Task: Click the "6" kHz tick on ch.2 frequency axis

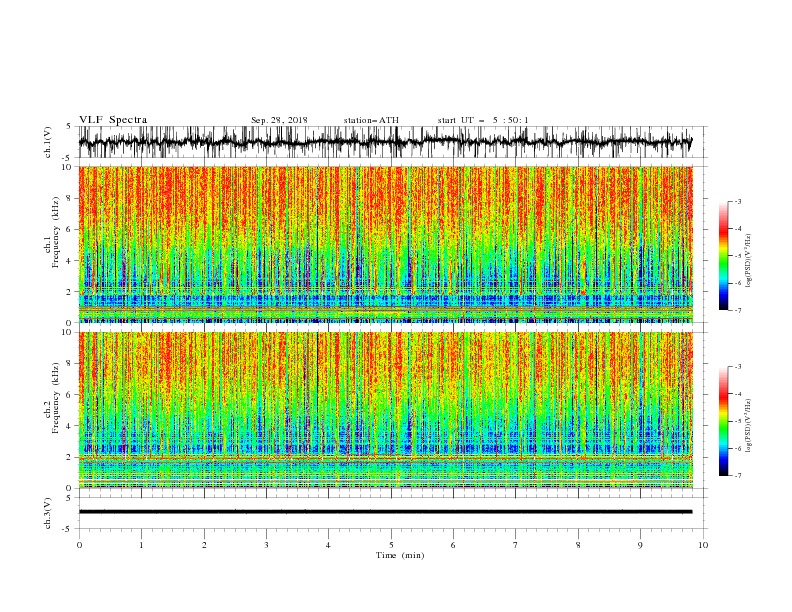Action: (70, 395)
